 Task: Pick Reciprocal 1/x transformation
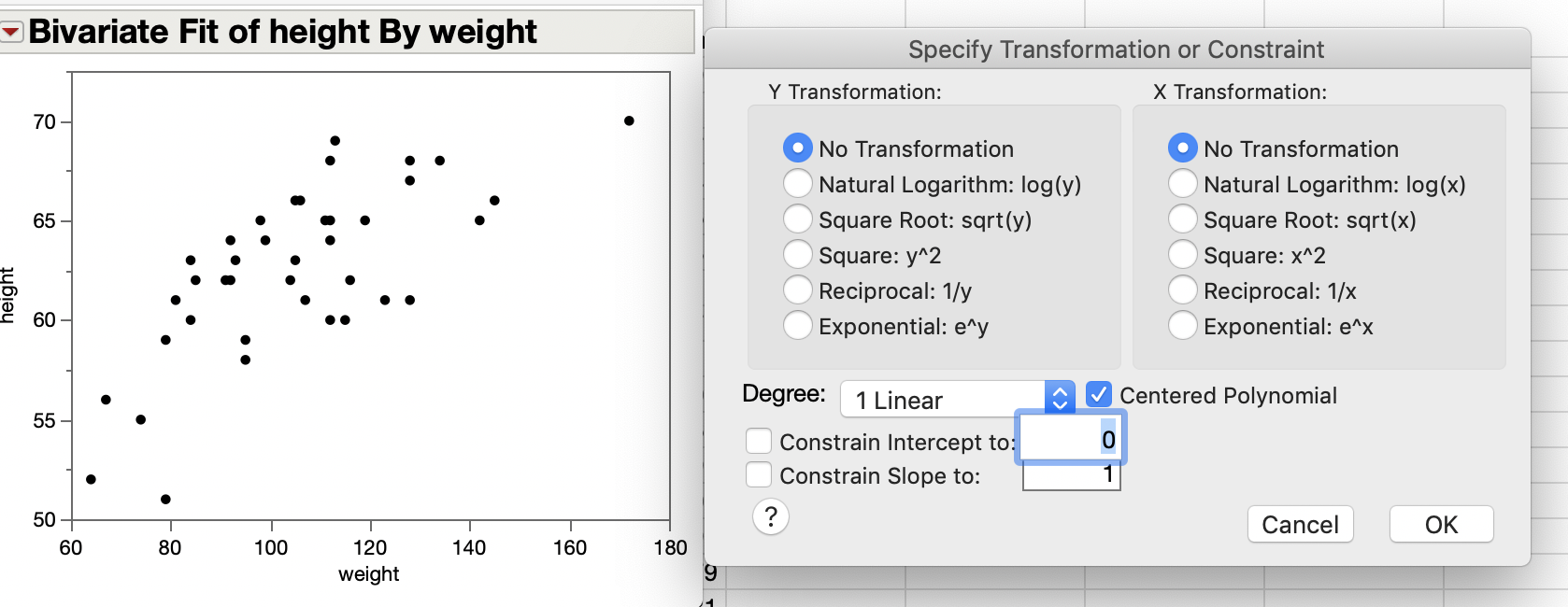point(1182,290)
